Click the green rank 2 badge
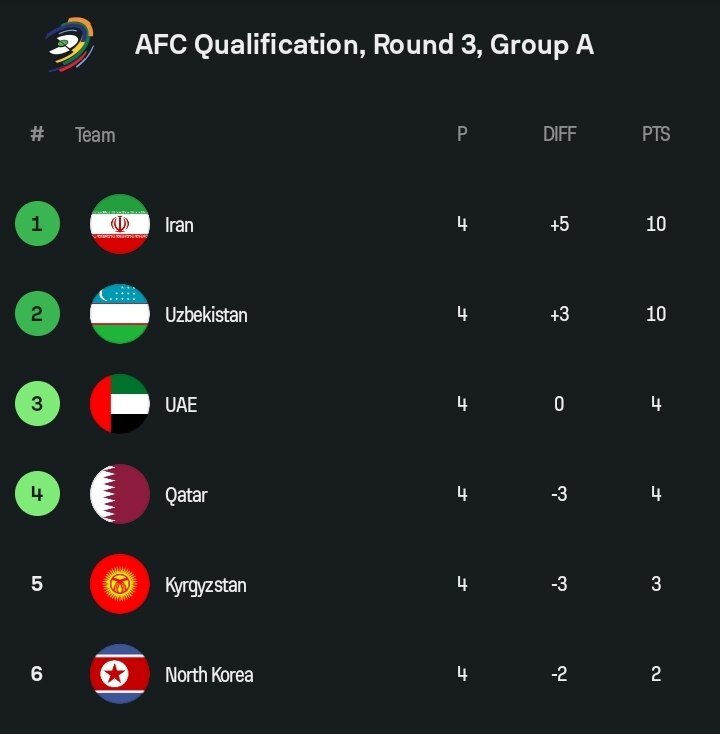This screenshot has width=720, height=734. (x=37, y=314)
